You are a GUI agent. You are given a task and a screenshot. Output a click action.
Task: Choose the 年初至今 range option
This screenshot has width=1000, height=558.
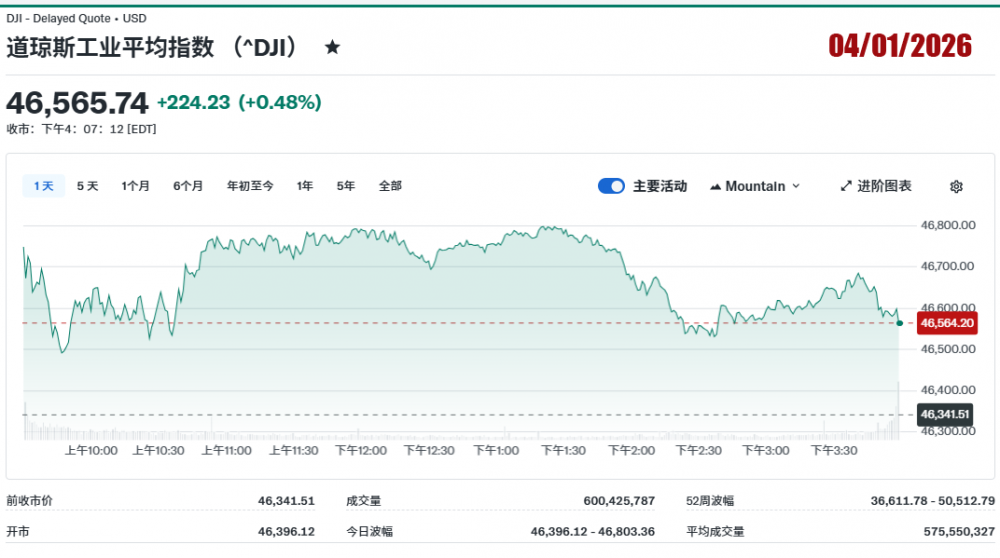coord(250,186)
